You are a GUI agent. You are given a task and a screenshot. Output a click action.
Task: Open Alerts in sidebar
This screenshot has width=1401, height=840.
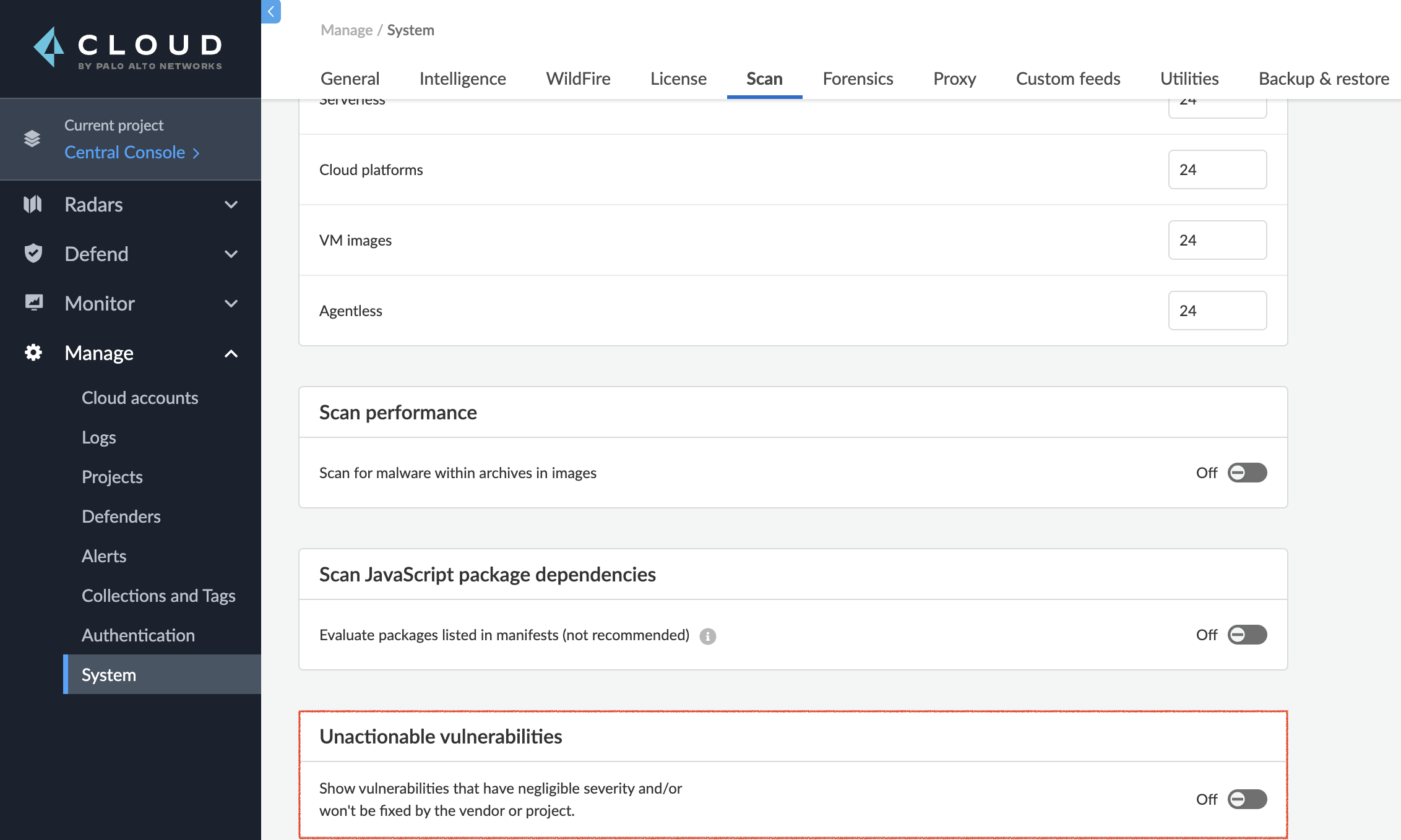[x=104, y=556]
